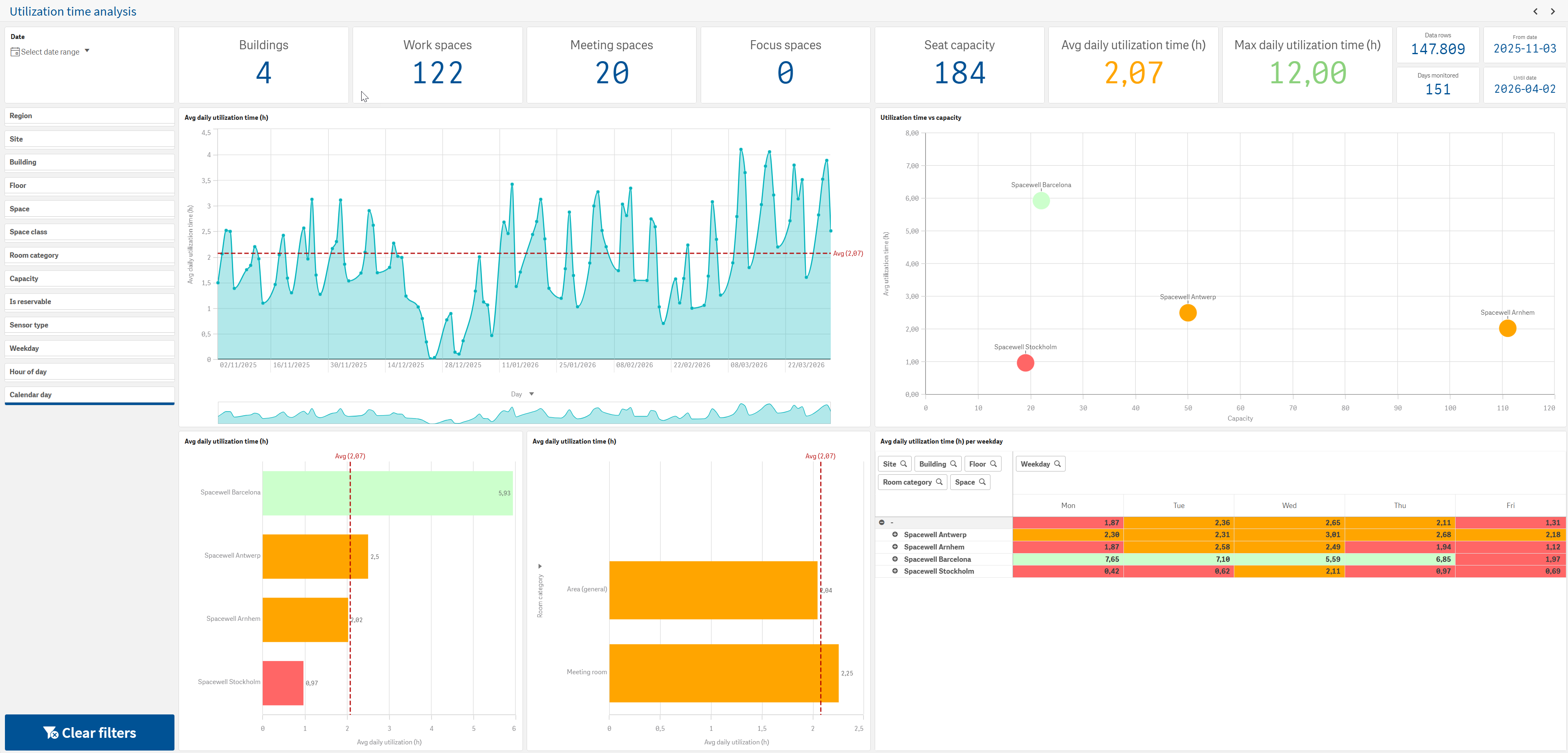Expand the Spacewell Stockholm row
The width and height of the screenshot is (1568, 753).
pyautogui.click(x=895, y=571)
